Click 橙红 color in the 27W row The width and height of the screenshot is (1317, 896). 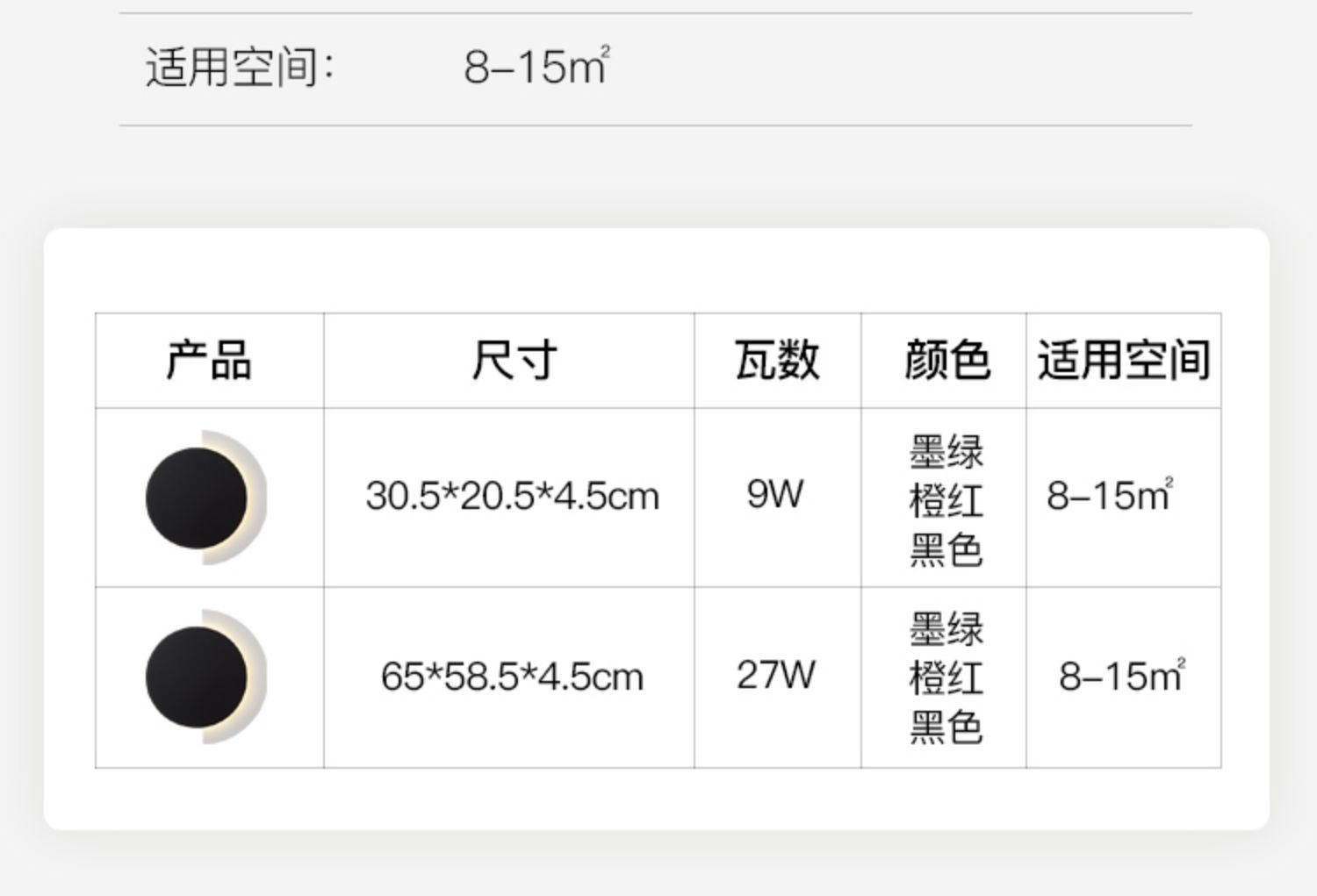tap(946, 678)
